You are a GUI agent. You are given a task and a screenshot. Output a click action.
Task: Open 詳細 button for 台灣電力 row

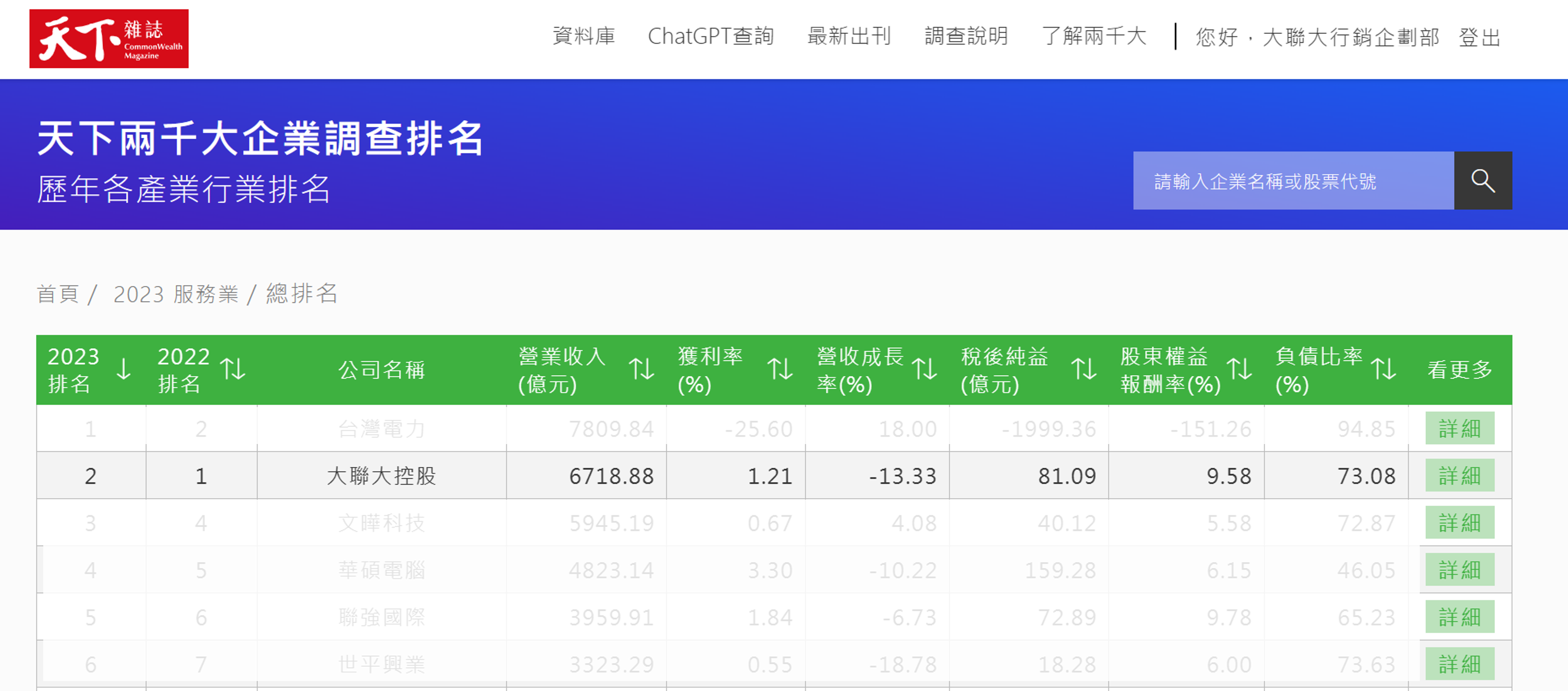click(1459, 429)
